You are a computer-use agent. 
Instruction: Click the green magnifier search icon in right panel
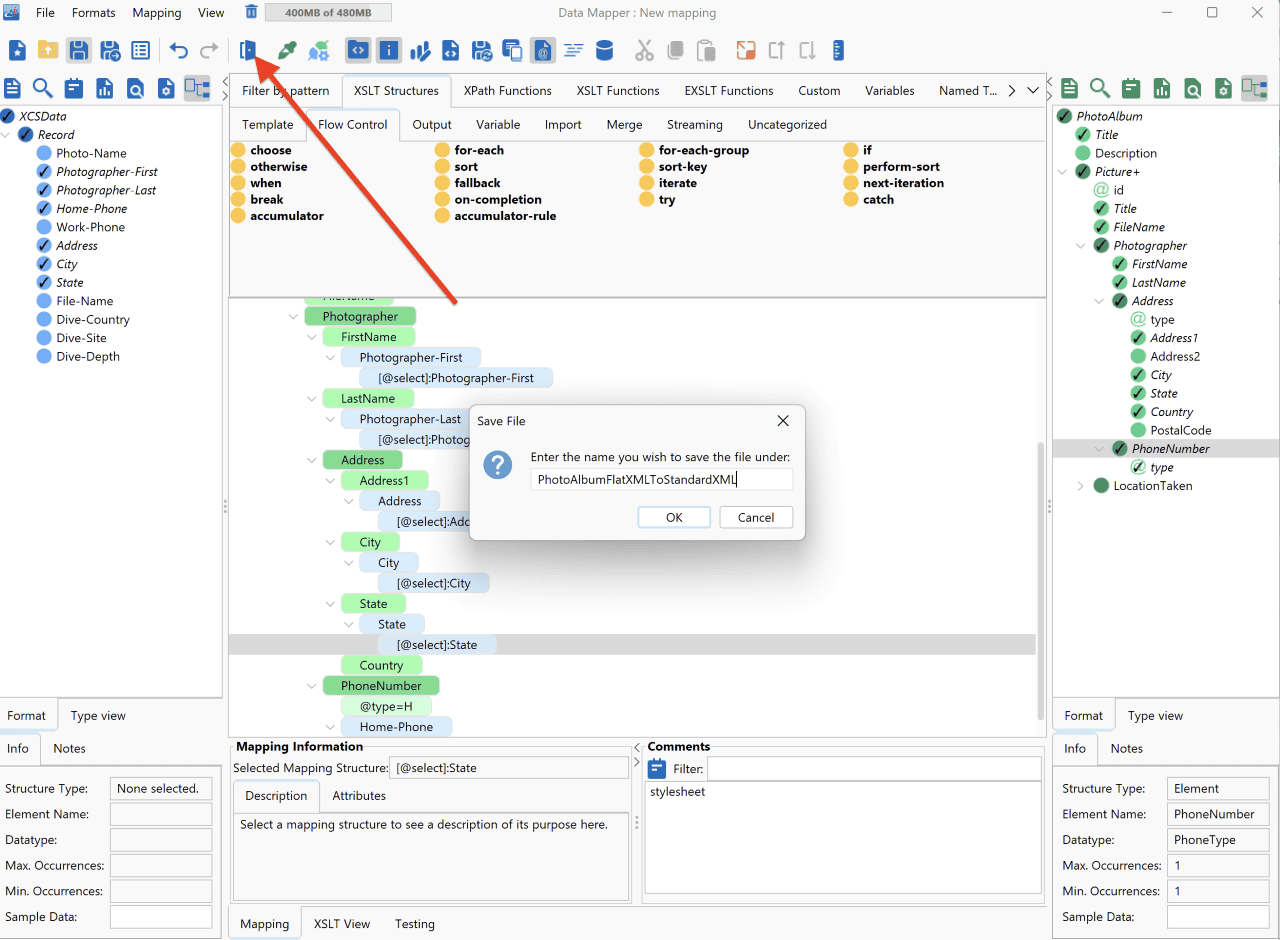pos(1100,88)
